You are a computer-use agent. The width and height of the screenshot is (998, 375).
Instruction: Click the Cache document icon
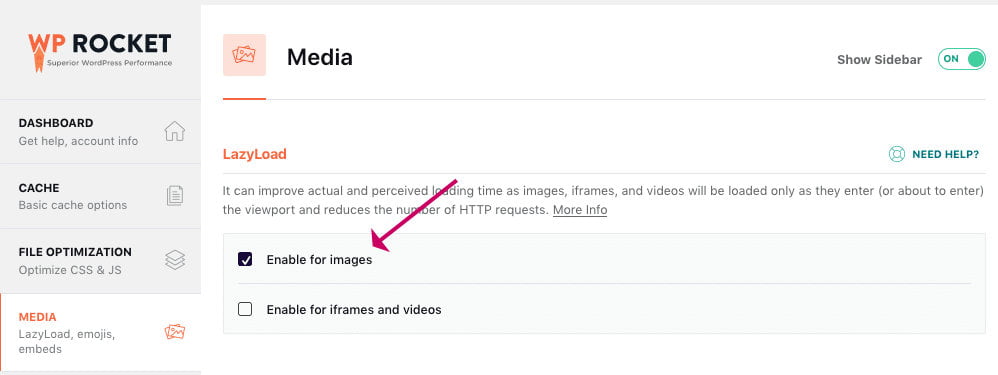coord(174,195)
